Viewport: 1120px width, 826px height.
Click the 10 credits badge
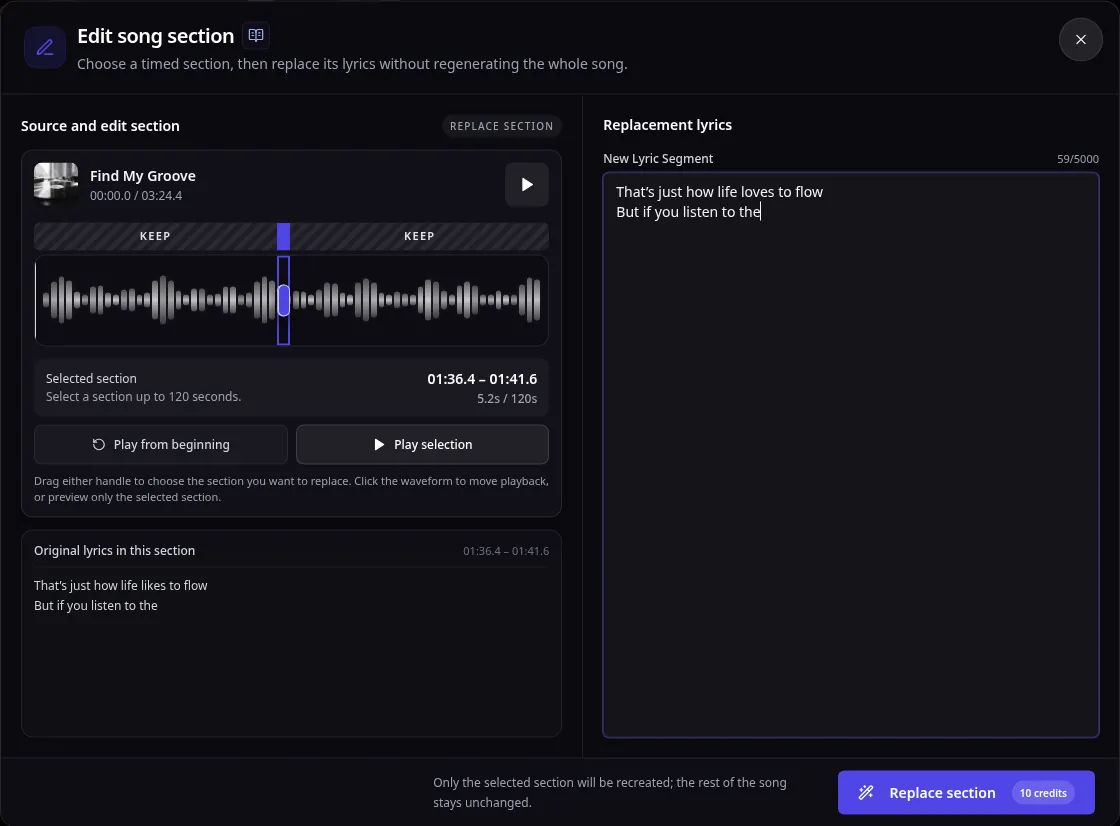pyautogui.click(x=1043, y=793)
